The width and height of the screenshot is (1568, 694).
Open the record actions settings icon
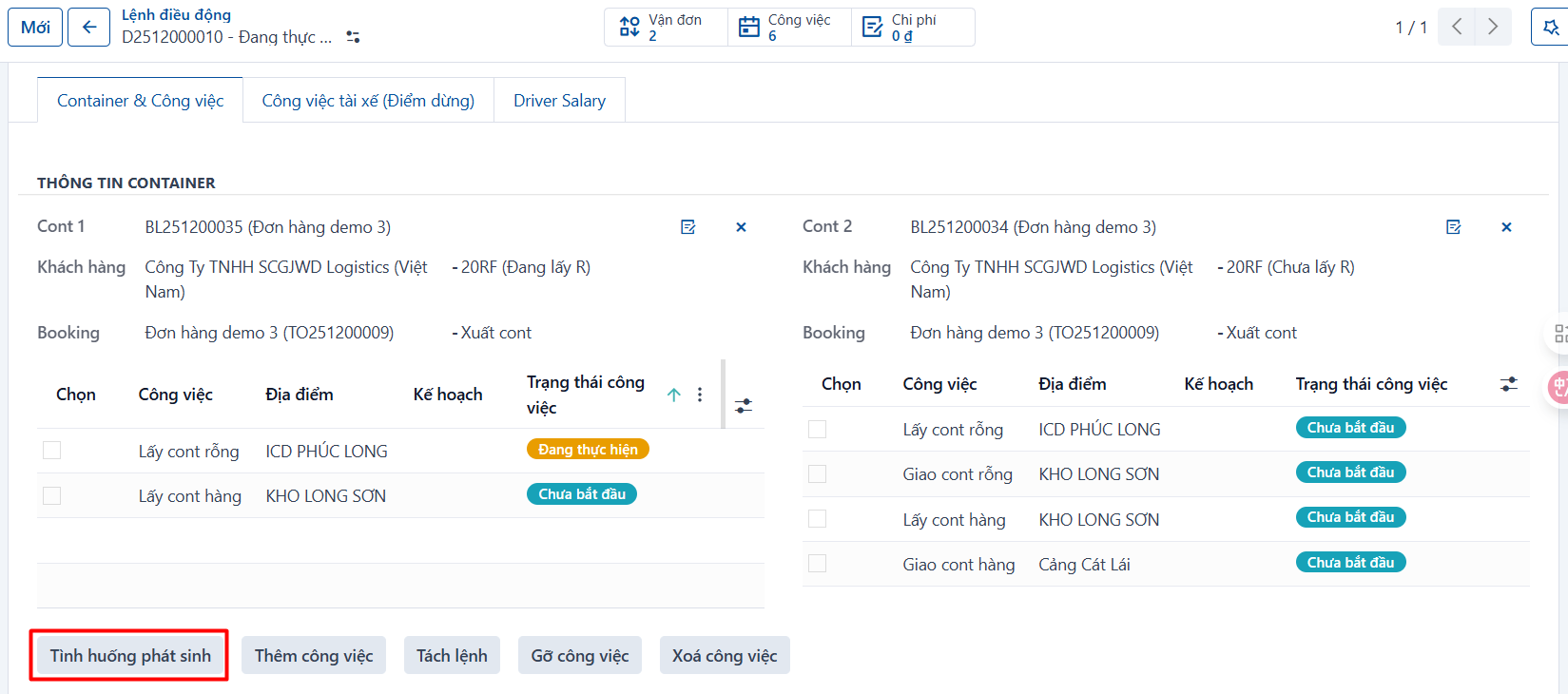click(353, 37)
